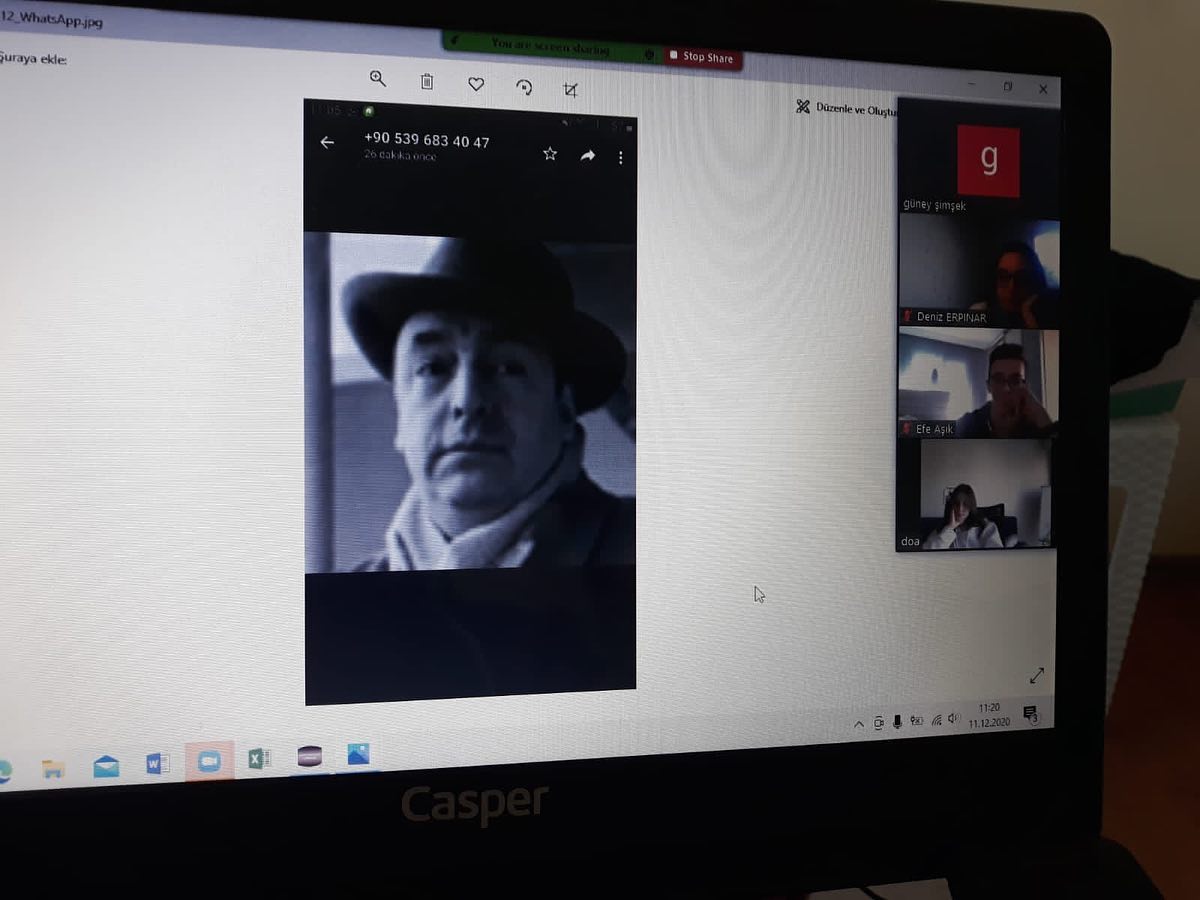
Task: Click the microphone icon in system tray
Action: (897, 722)
